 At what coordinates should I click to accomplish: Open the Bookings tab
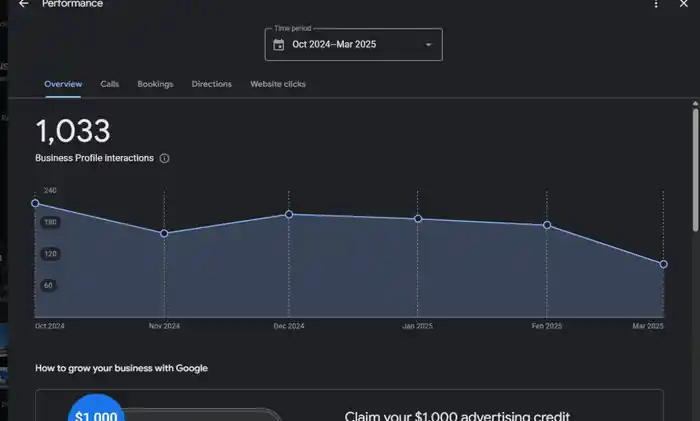[x=155, y=84]
